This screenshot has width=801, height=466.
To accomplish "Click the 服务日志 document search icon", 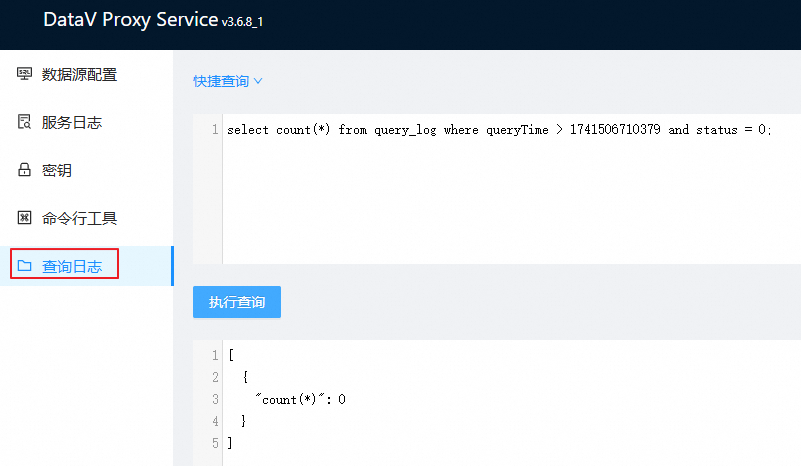I will 24,122.
